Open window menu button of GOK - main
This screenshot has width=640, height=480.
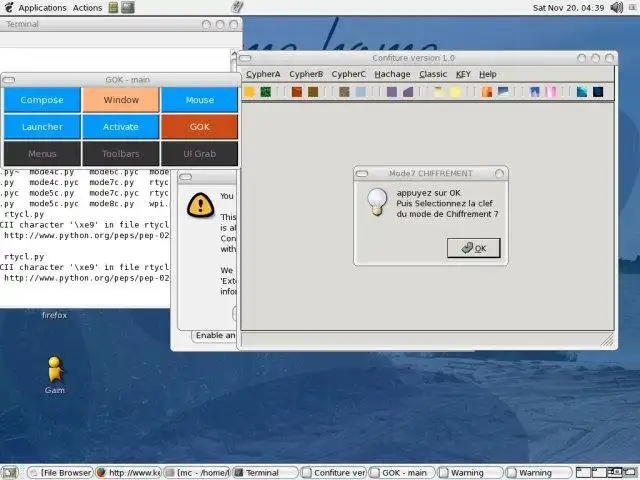click(9, 80)
